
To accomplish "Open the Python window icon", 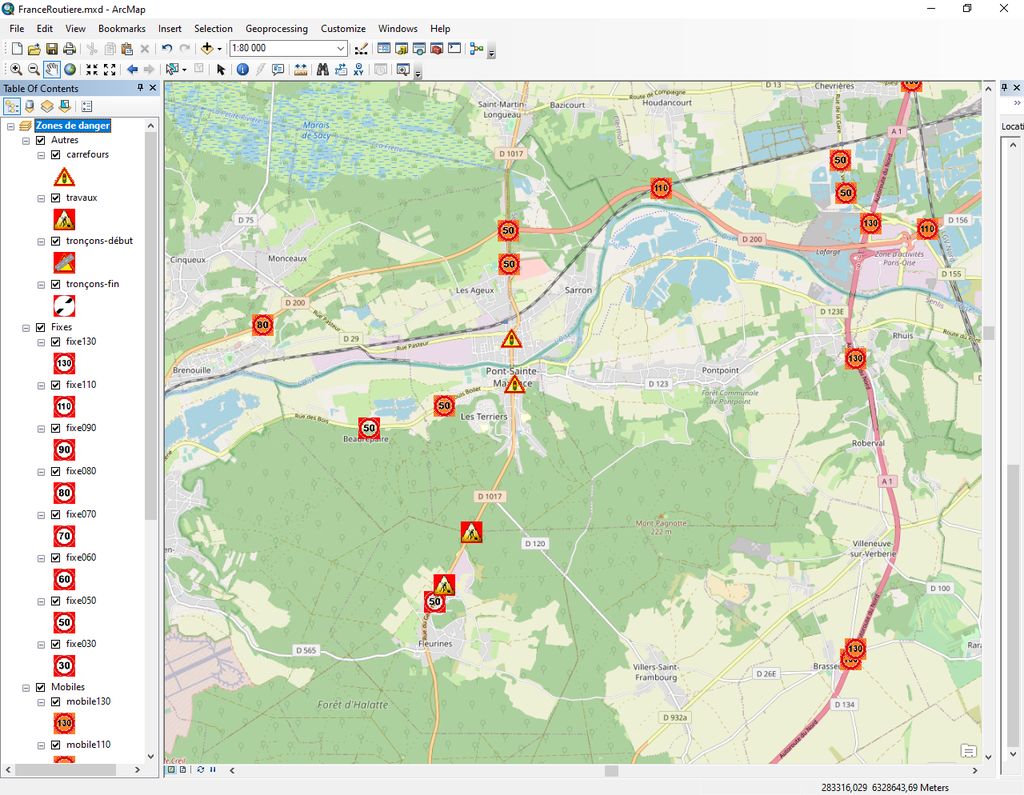I will point(455,48).
